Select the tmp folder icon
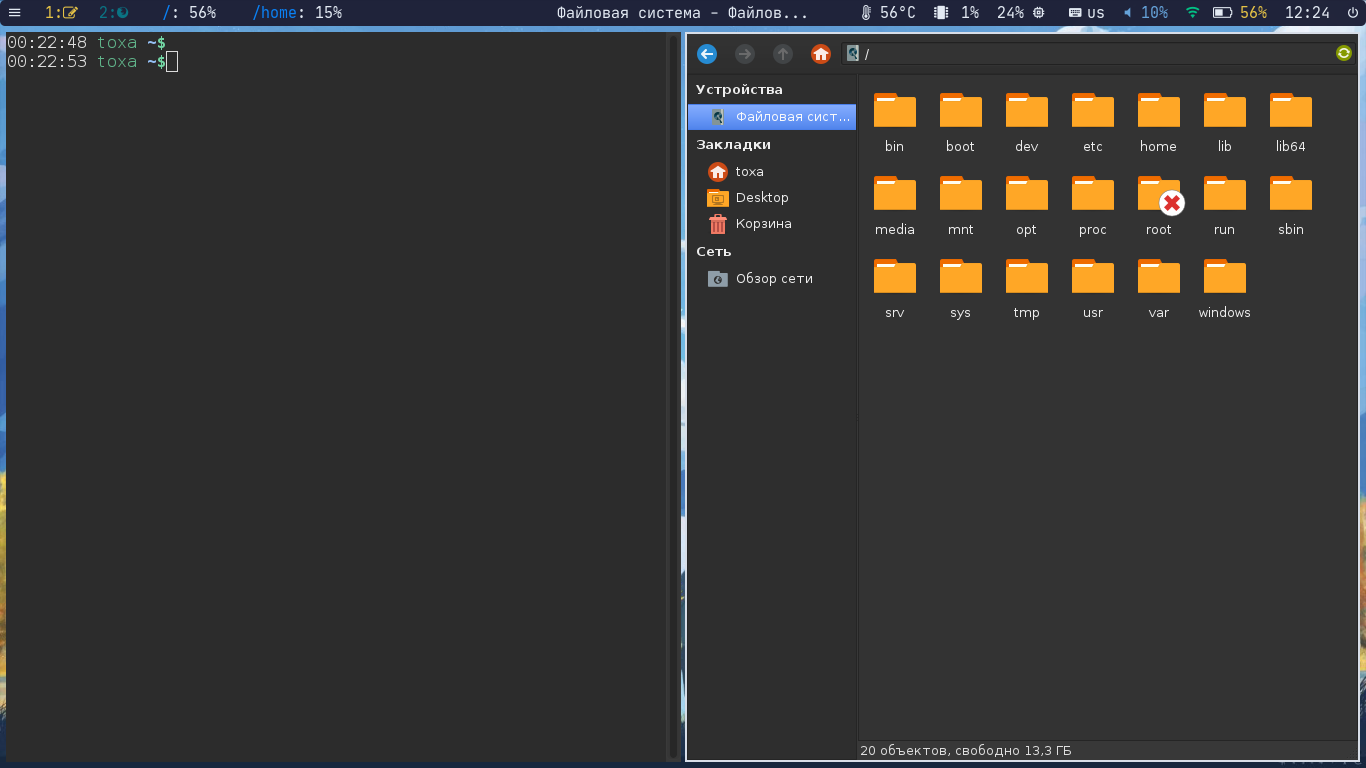Screen dimensions: 1366x768 click(1027, 276)
